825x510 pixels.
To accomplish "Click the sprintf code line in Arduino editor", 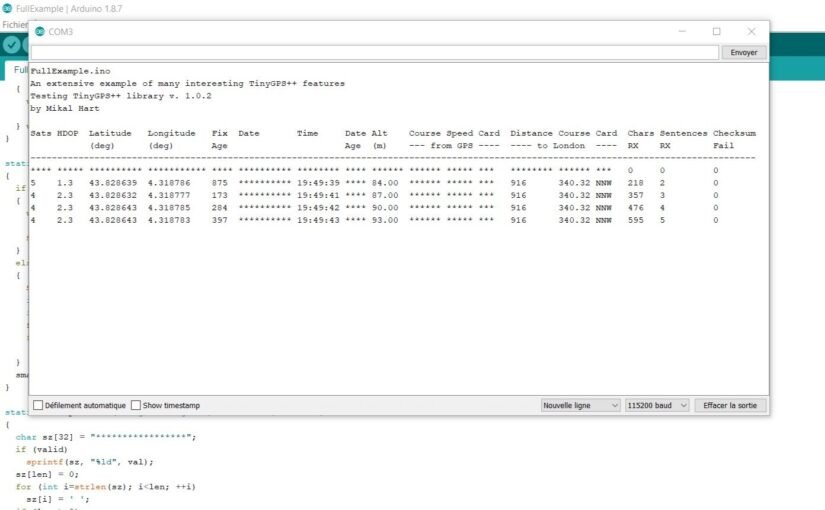I will (90, 462).
